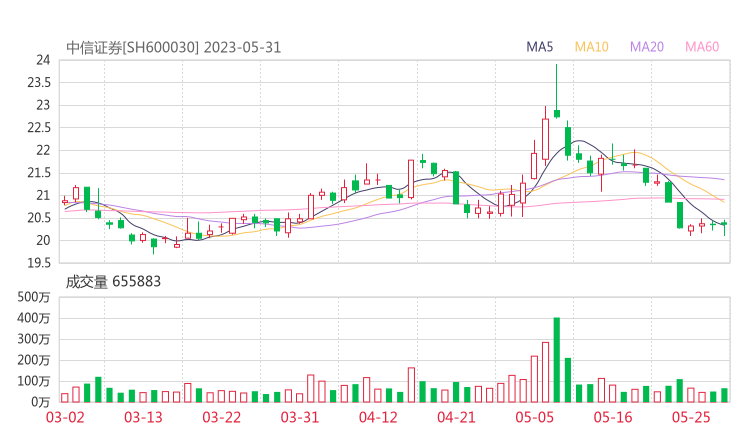Click the 成交量 655883 volume label

click(113, 282)
